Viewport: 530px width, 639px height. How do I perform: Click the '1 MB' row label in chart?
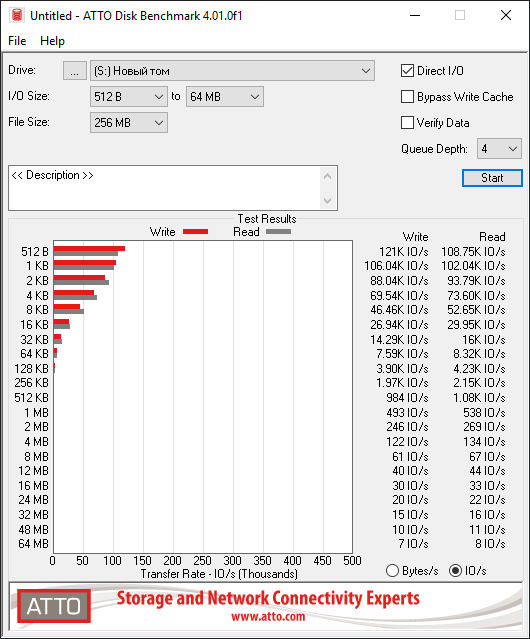click(36, 413)
